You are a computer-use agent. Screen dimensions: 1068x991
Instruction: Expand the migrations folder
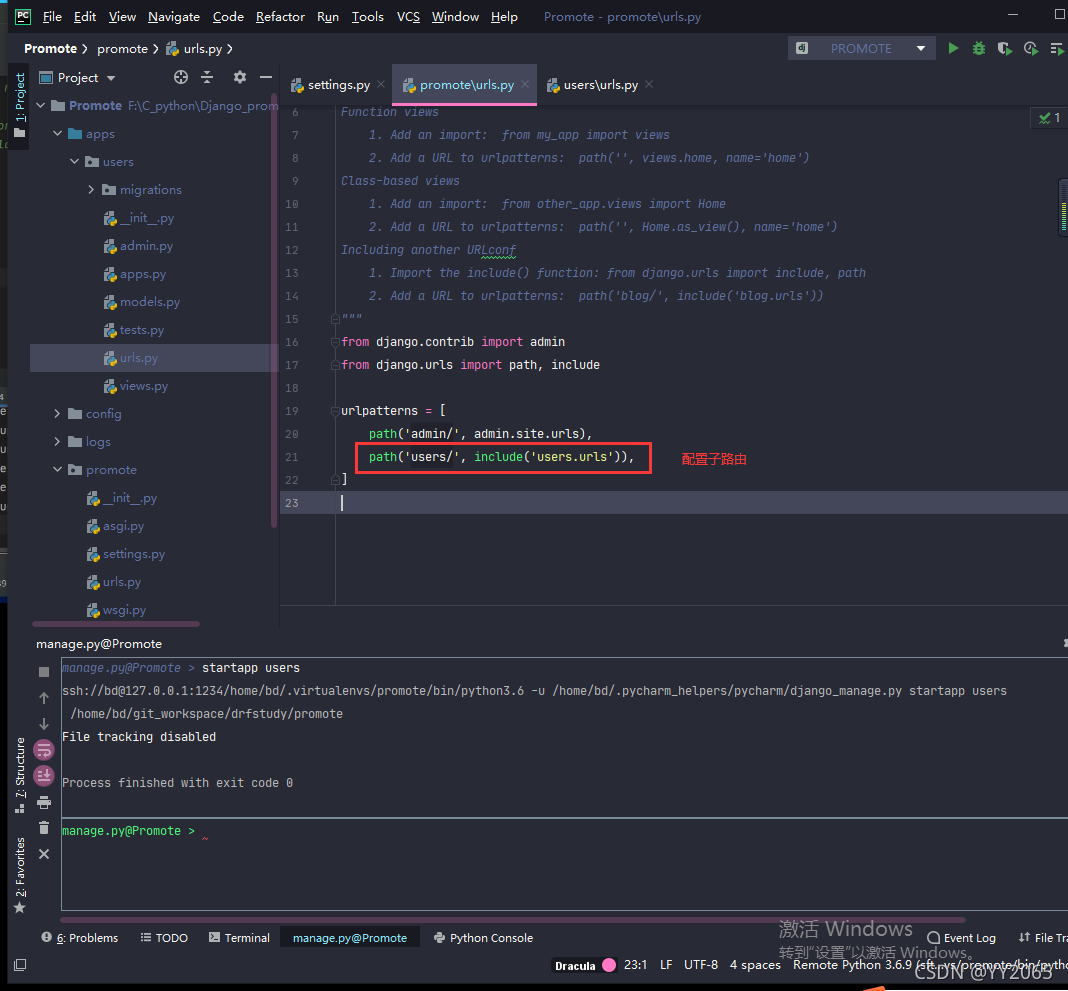[x=91, y=189]
